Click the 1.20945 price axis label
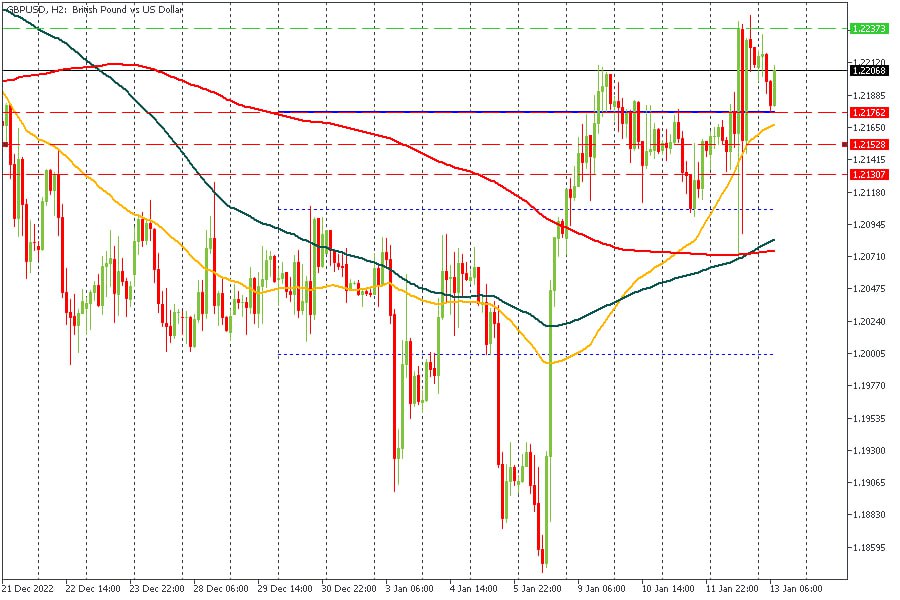Viewport: 900px width, 600px height. 869,224
